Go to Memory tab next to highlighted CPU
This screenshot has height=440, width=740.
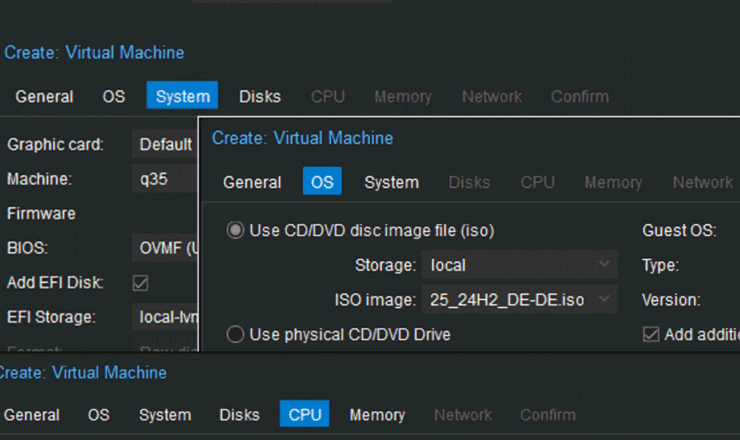pyautogui.click(x=377, y=415)
